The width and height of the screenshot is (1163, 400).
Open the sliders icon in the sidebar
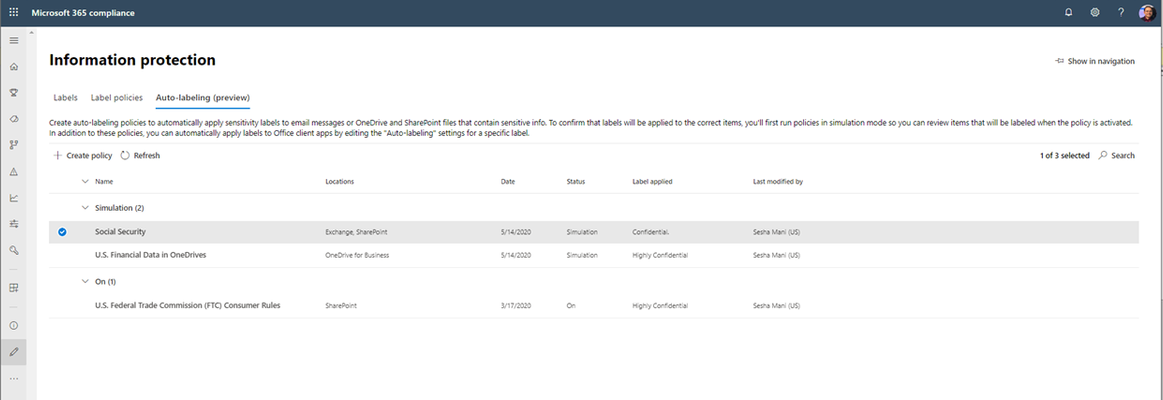(x=13, y=223)
